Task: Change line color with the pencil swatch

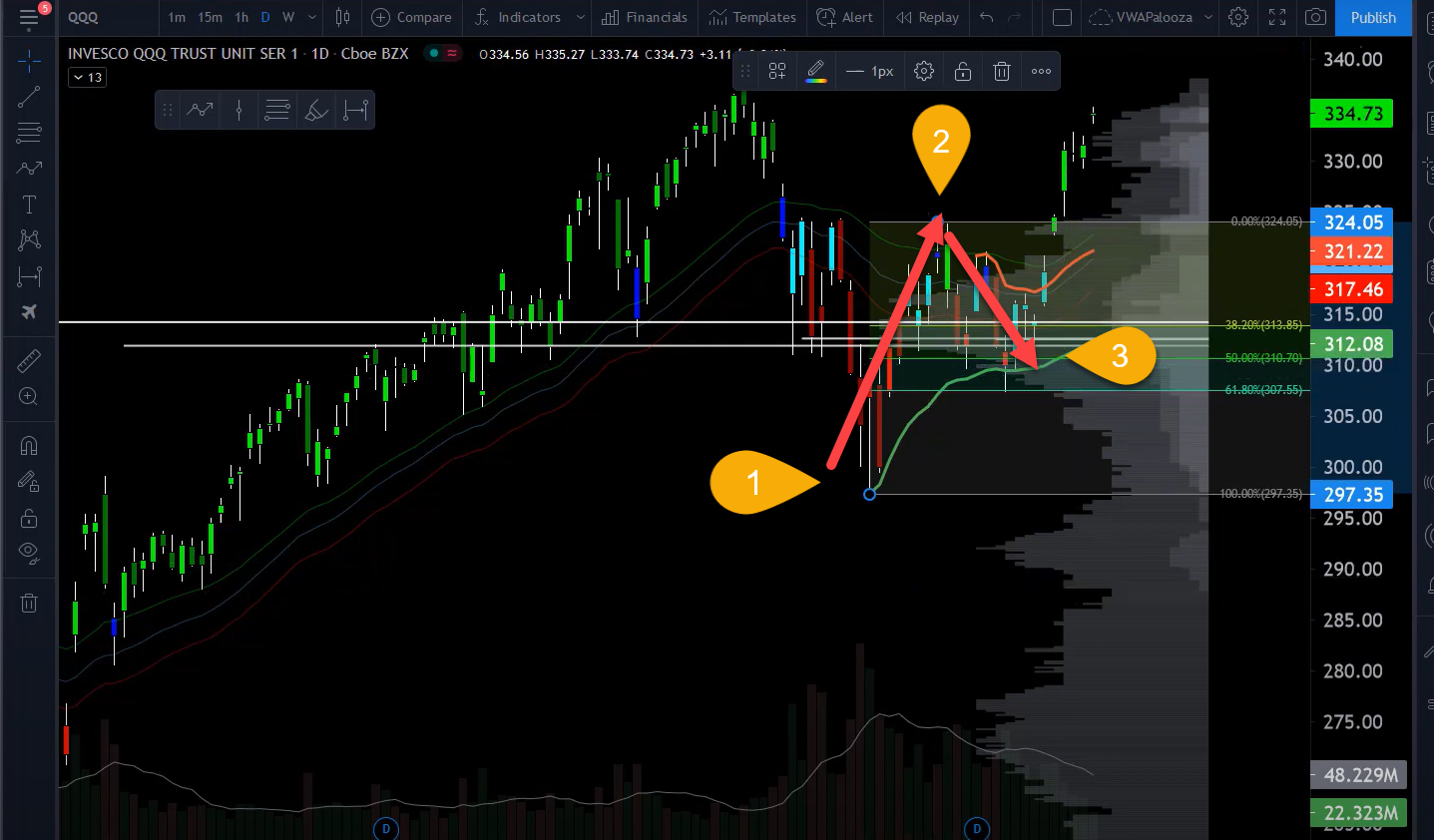Action: pyautogui.click(x=816, y=71)
